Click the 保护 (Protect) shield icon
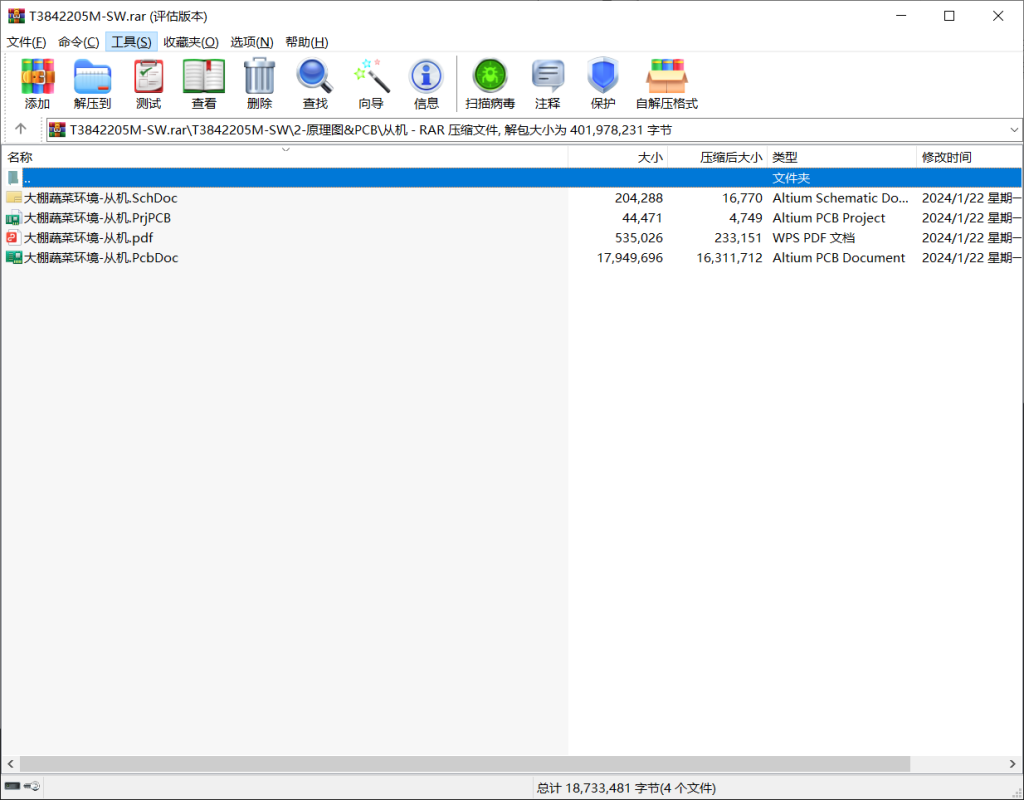1024x800 pixels. 603,83
